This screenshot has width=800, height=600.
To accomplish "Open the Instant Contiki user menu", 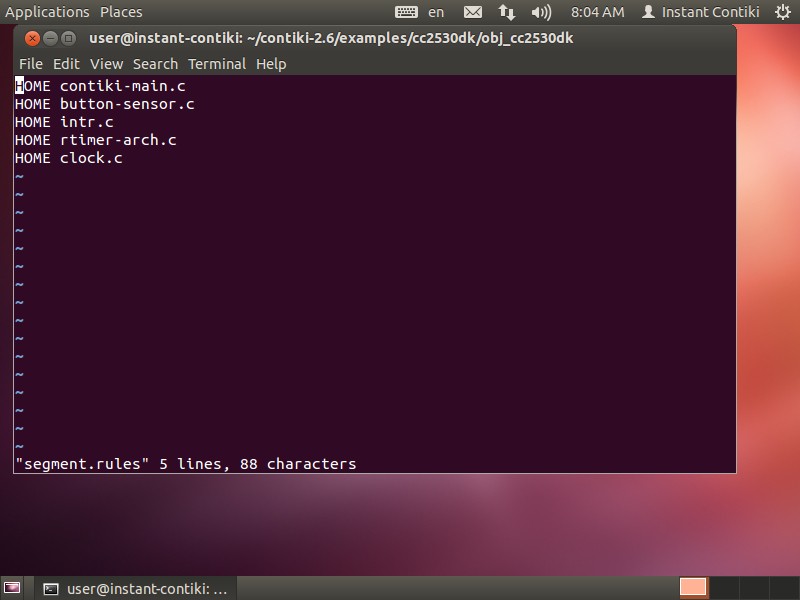I will pyautogui.click(x=701, y=12).
